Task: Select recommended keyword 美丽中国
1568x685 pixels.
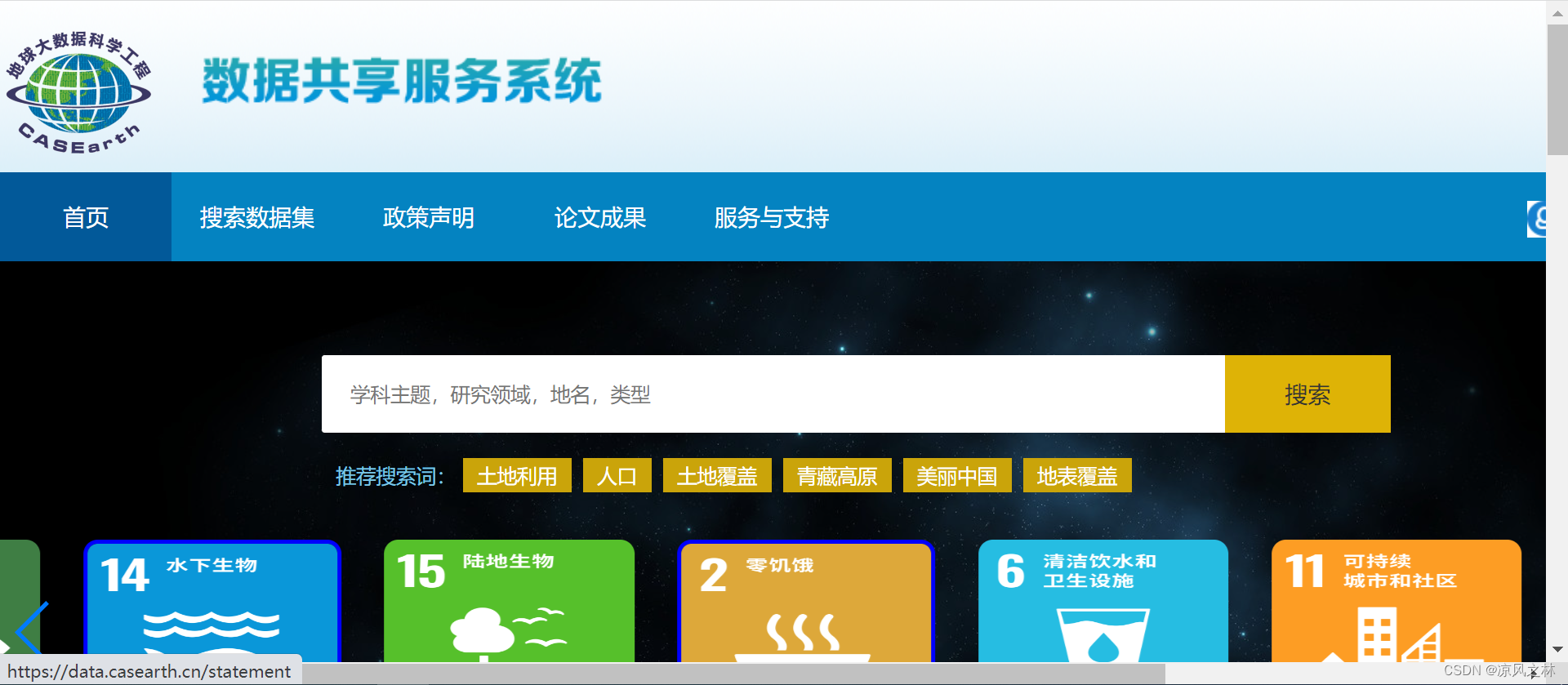Action: (x=957, y=475)
